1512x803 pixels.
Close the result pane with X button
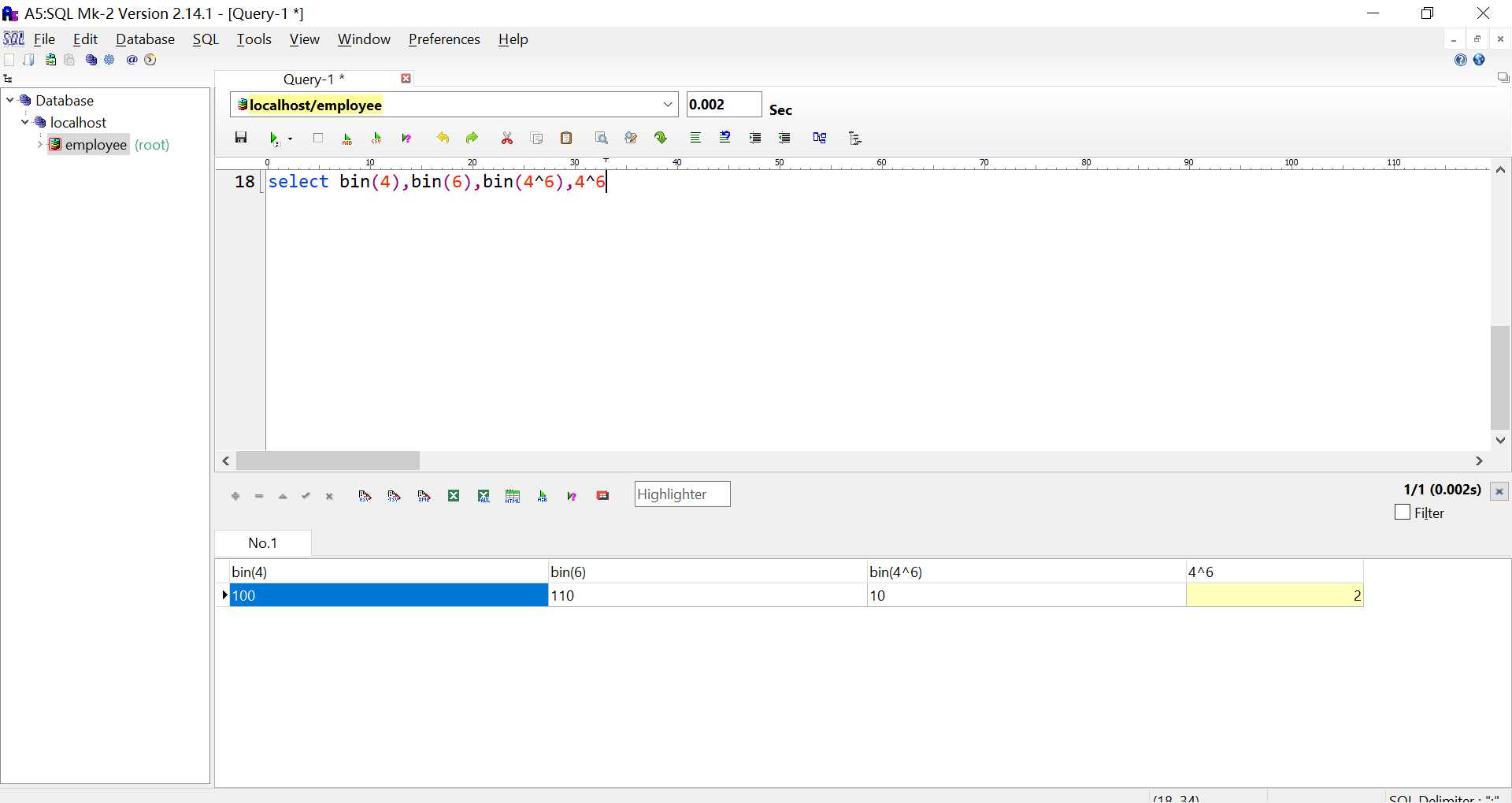(x=1499, y=491)
